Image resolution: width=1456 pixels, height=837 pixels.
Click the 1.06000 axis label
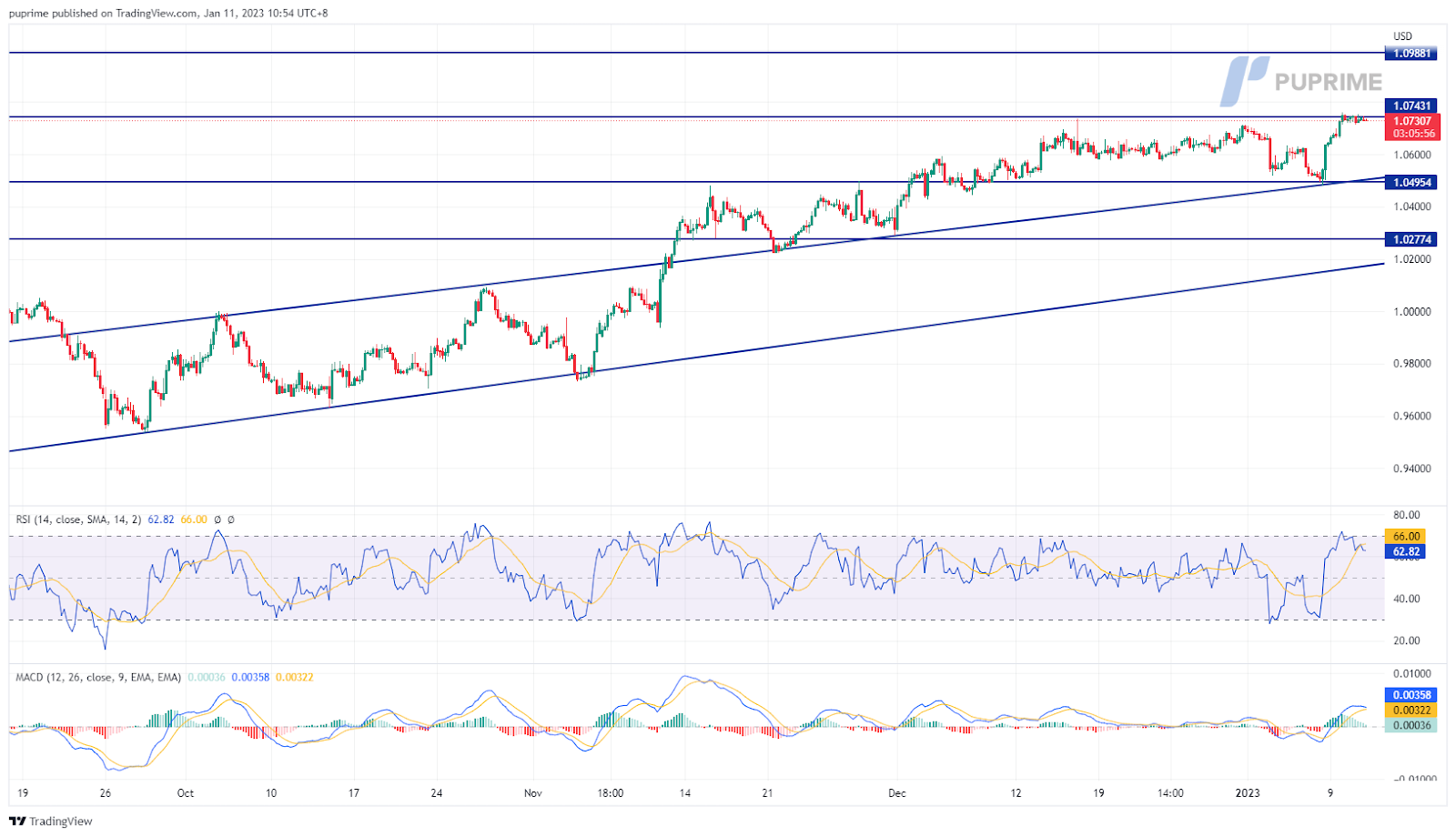click(x=1412, y=155)
